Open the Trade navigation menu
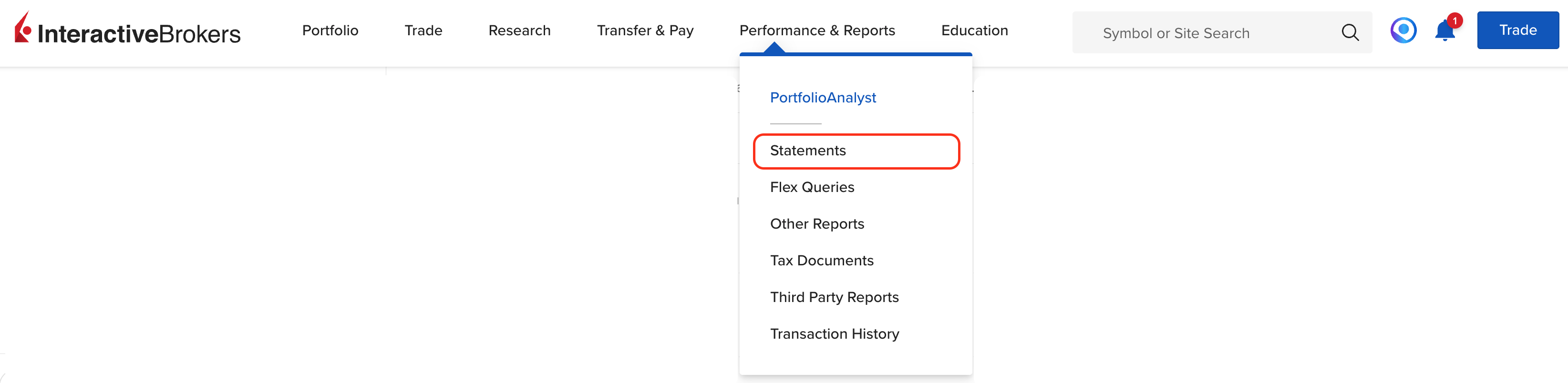 point(423,30)
